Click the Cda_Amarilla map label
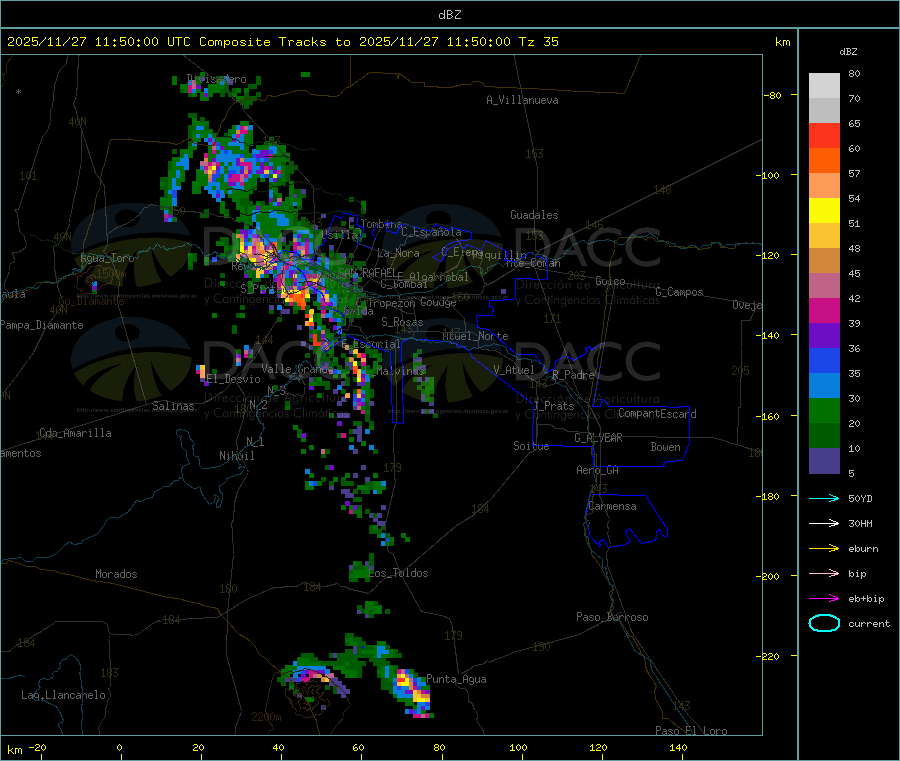This screenshot has height=761, width=900. click(x=75, y=433)
